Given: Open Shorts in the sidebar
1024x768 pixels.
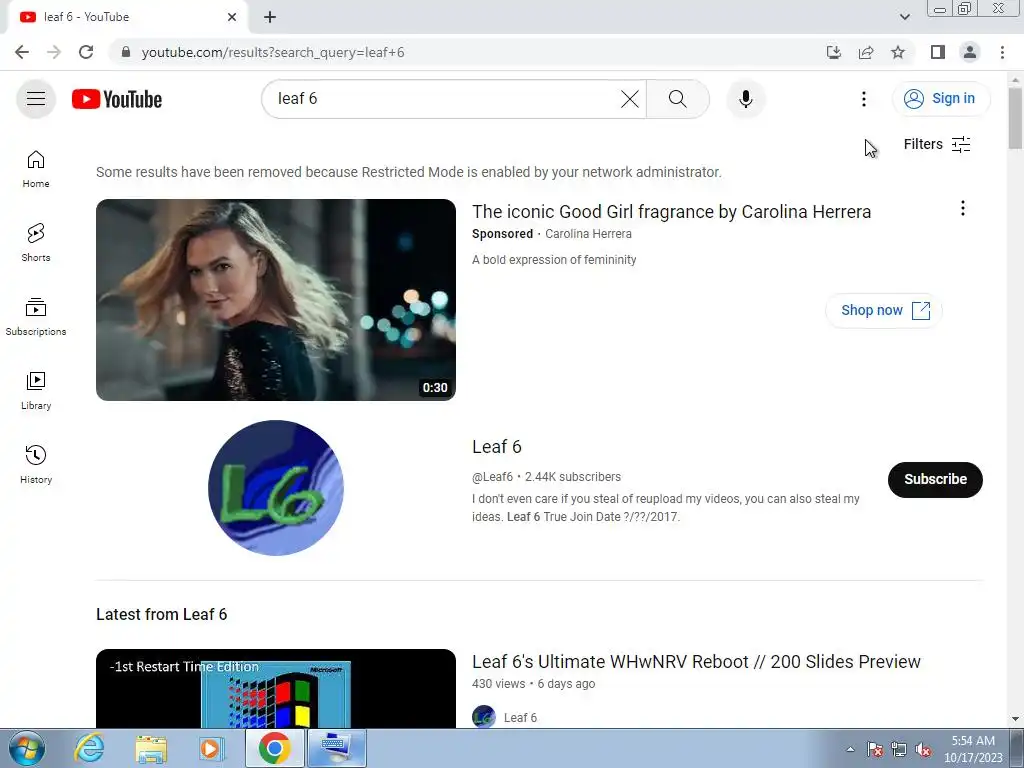Looking at the screenshot, I should coord(36,243).
